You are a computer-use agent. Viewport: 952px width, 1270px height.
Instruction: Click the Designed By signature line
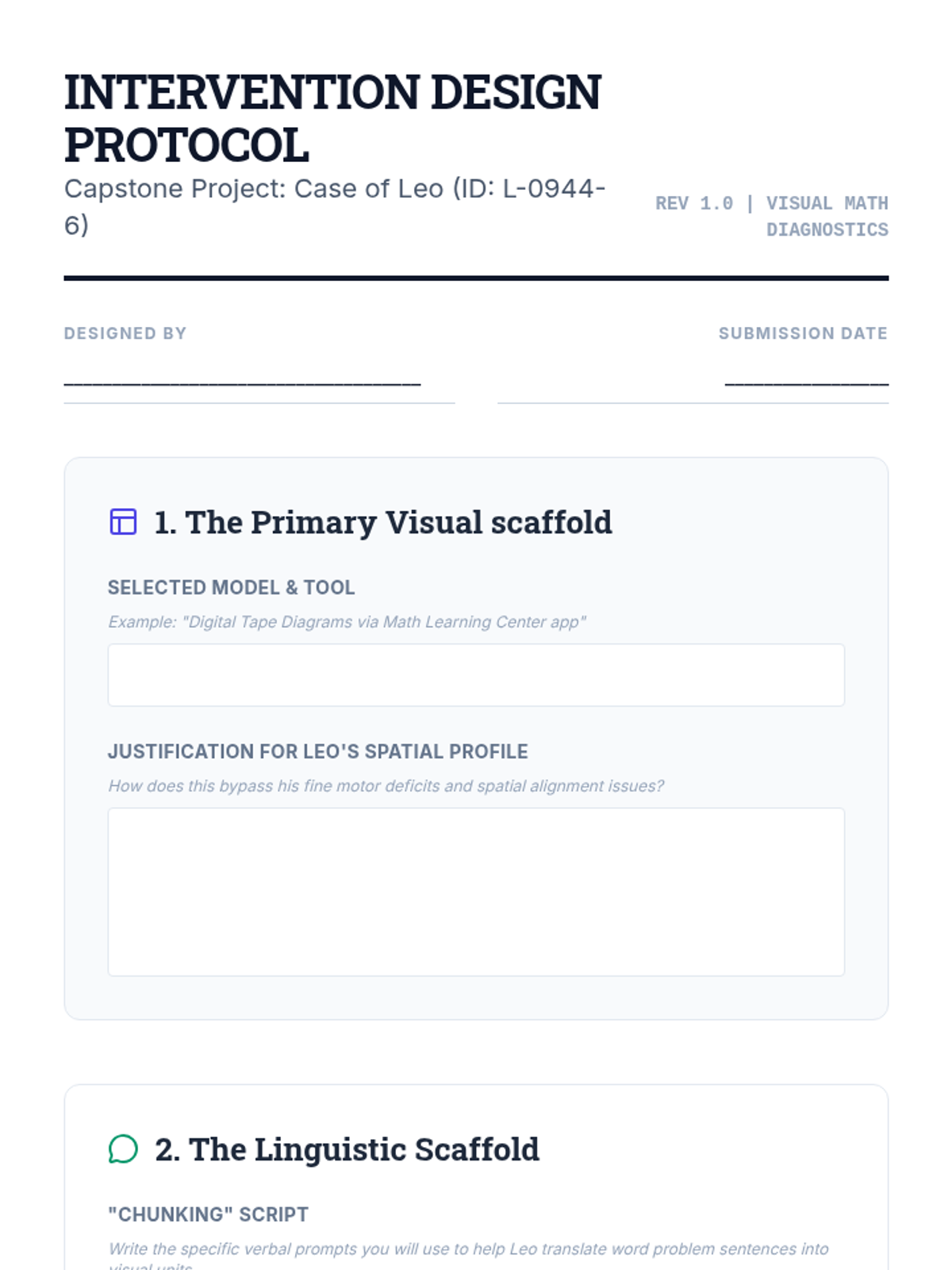point(242,382)
